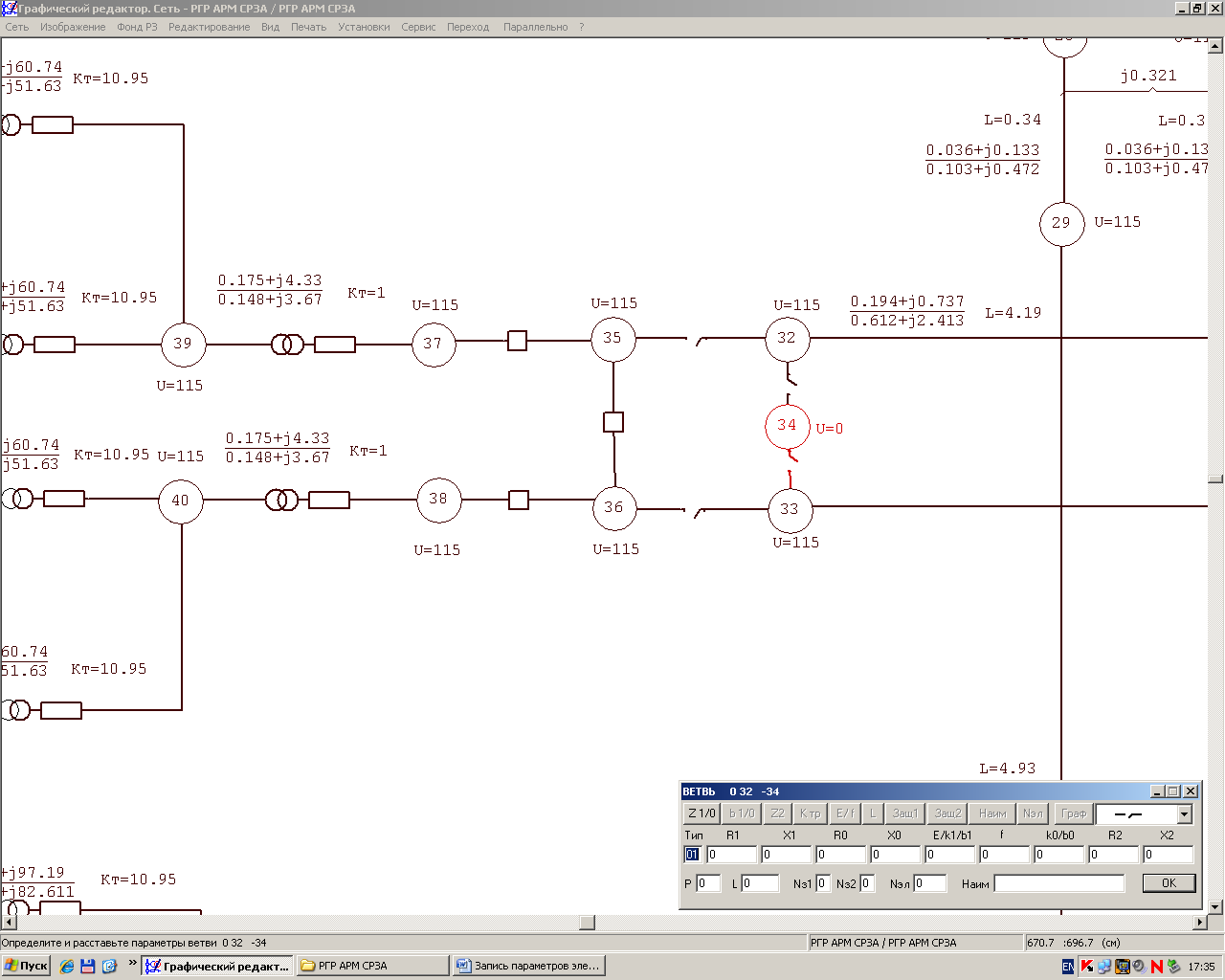1225x980 pixels.
Task: Click the R2 input field
Action: tap(1114, 855)
